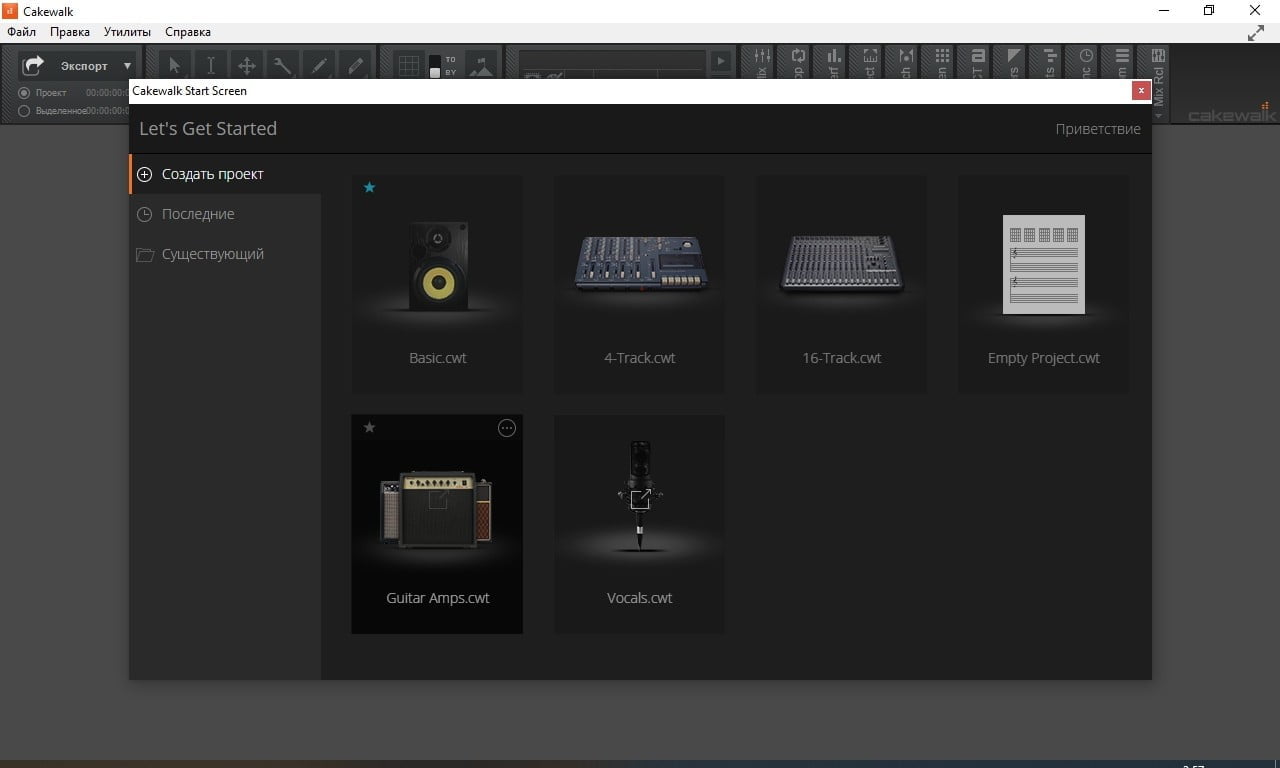Switch to the Существующий section
Viewport: 1280px width, 768px height.
(x=225, y=254)
